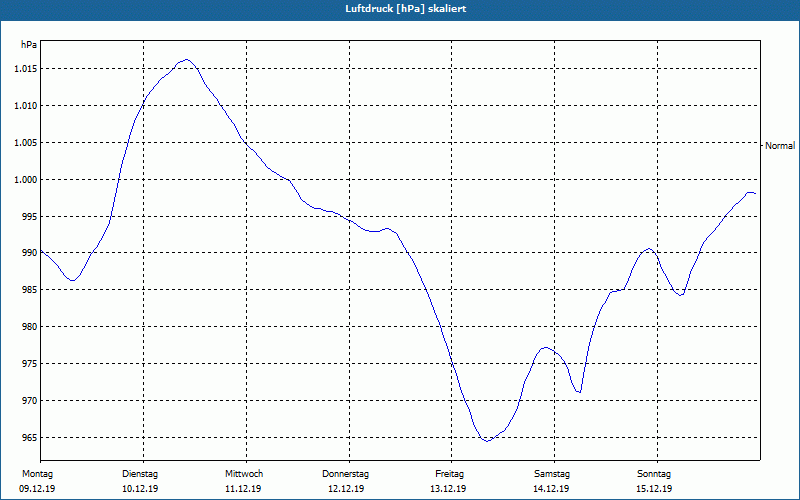
Task: Click the 975 axis value
Action: tap(29, 364)
